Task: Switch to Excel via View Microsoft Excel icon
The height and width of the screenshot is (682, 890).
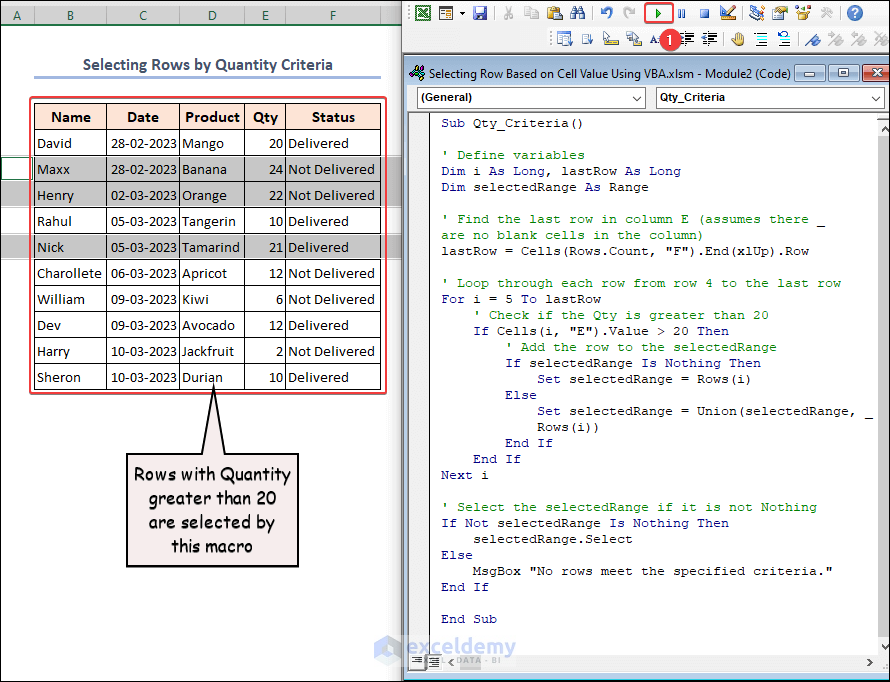Action: tap(423, 13)
